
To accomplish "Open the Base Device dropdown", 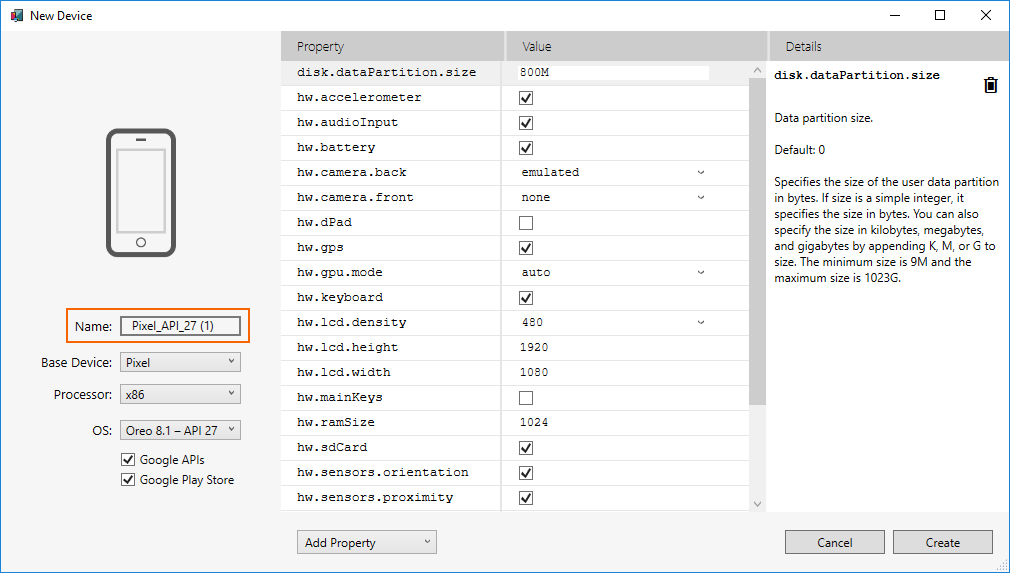I will 180,362.
